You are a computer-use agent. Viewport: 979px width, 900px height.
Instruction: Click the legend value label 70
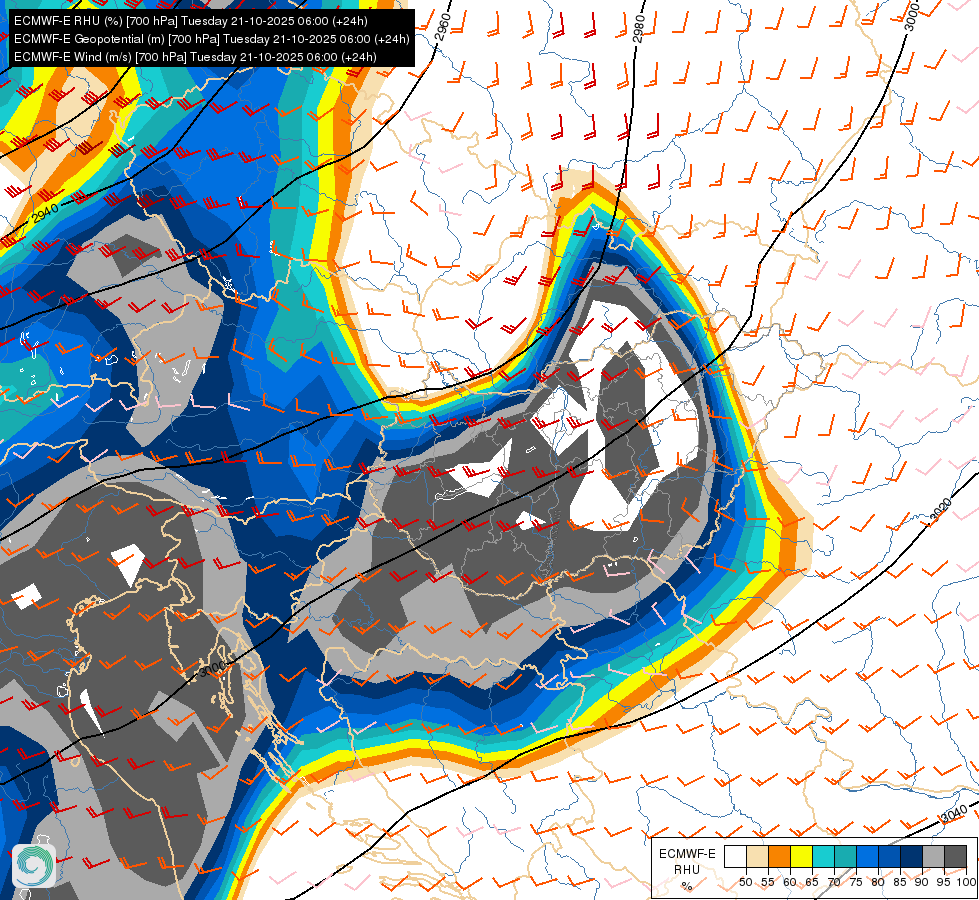834,882
